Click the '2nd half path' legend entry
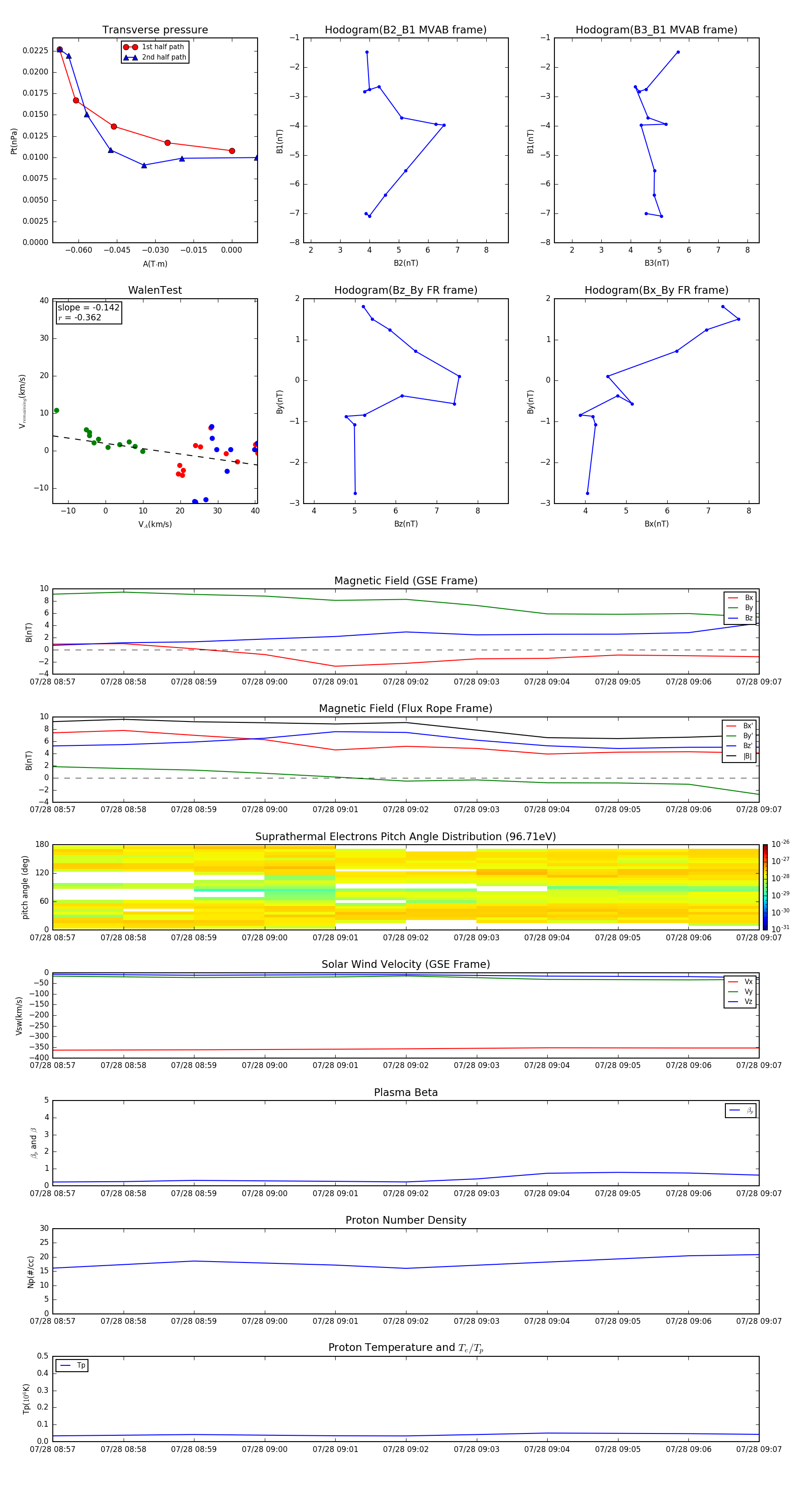This screenshot has height=1489, width=812. pos(155,57)
